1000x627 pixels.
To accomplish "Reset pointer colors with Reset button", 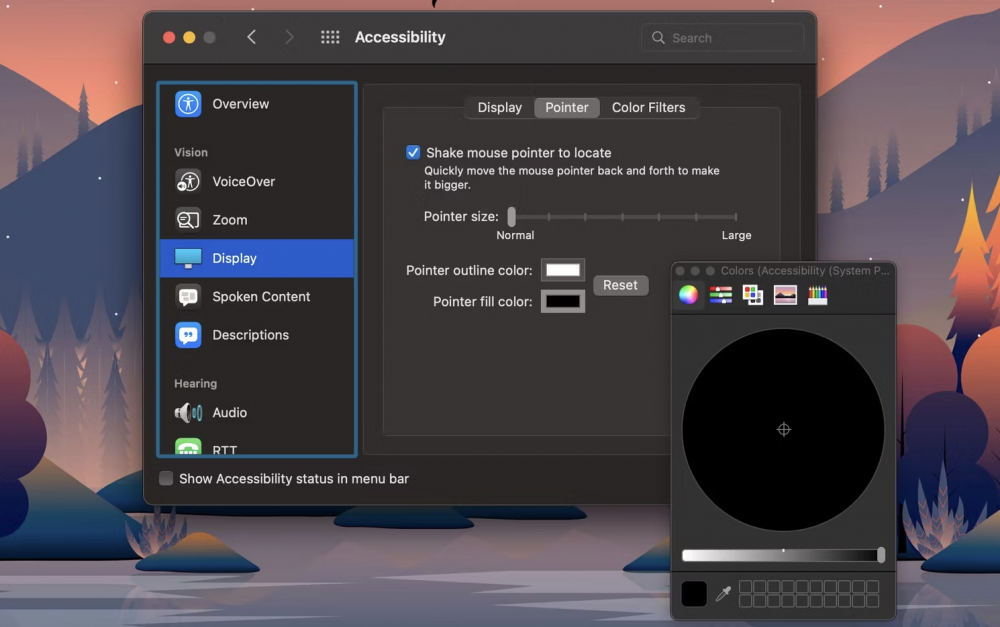I will point(620,285).
